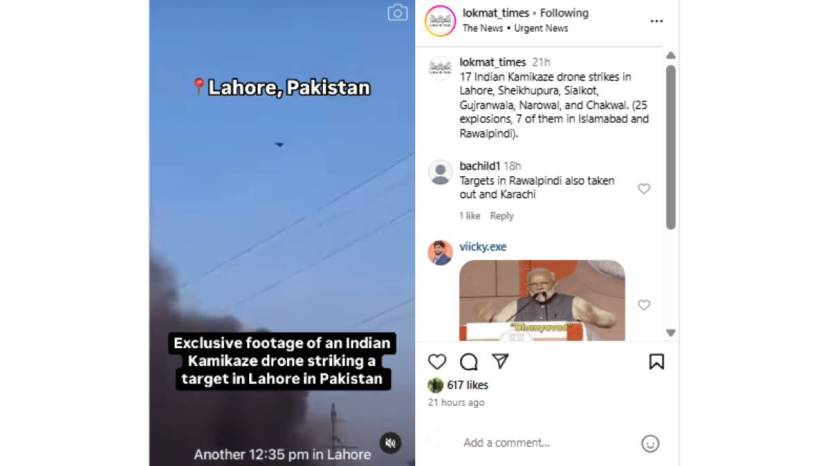Open bachild1's profile avatar

click(x=440, y=173)
